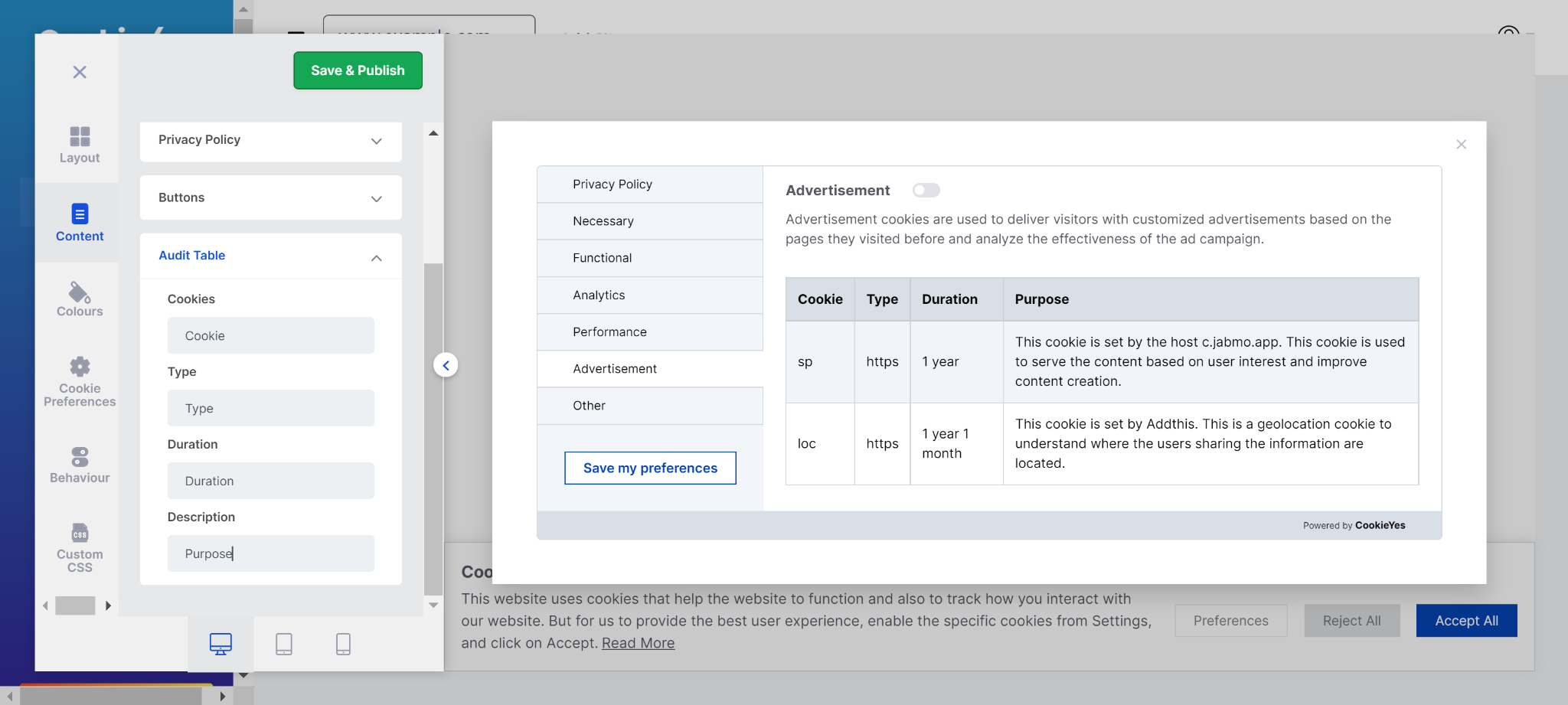Open the Read More link
Viewport: 1568px width, 705px height.
click(638, 643)
